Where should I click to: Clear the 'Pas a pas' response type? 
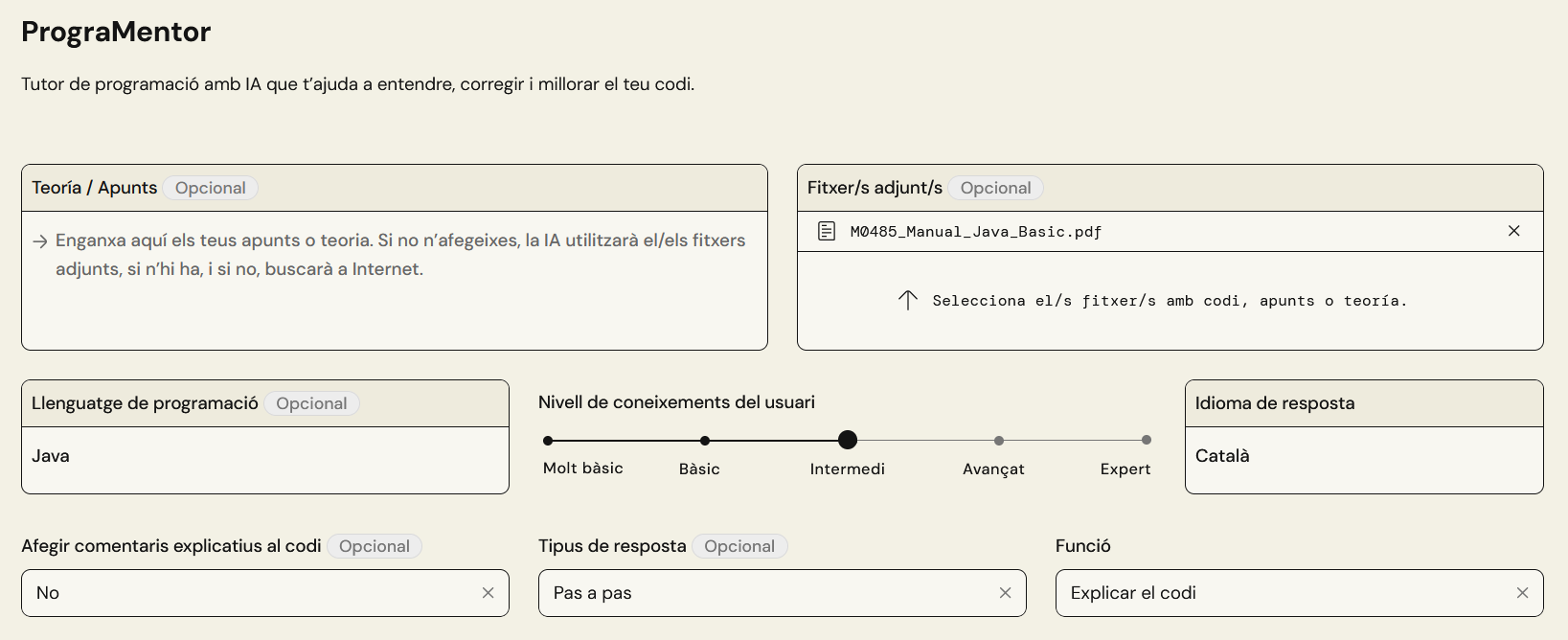pyautogui.click(x=1005, y=593)
